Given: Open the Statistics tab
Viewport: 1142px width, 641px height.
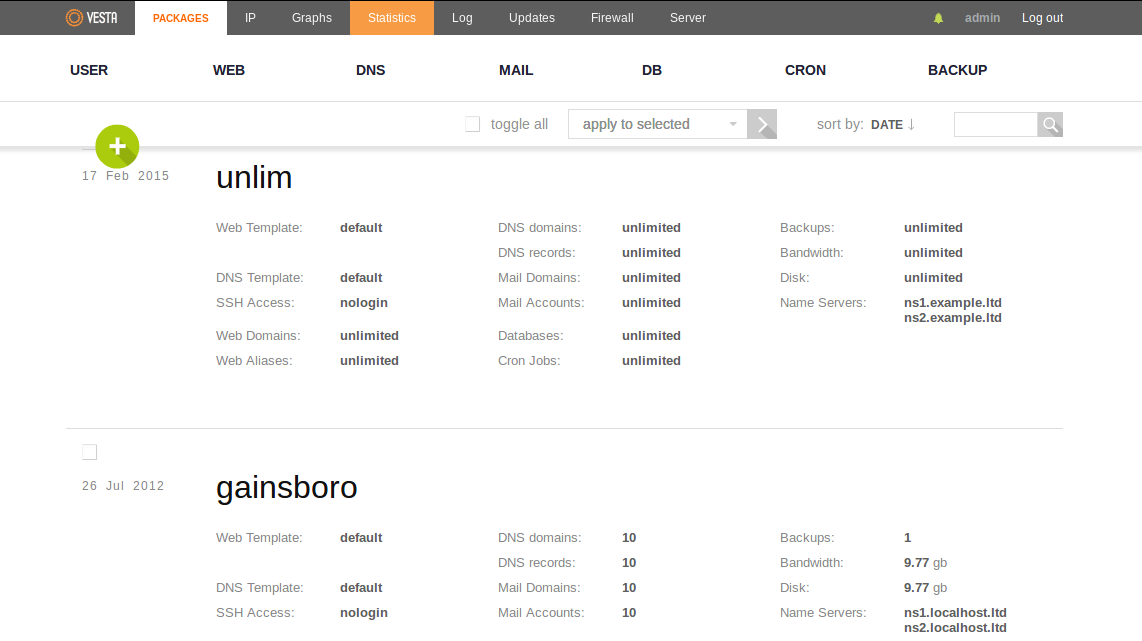Looking at the screenshot, I should click(391, 18).
